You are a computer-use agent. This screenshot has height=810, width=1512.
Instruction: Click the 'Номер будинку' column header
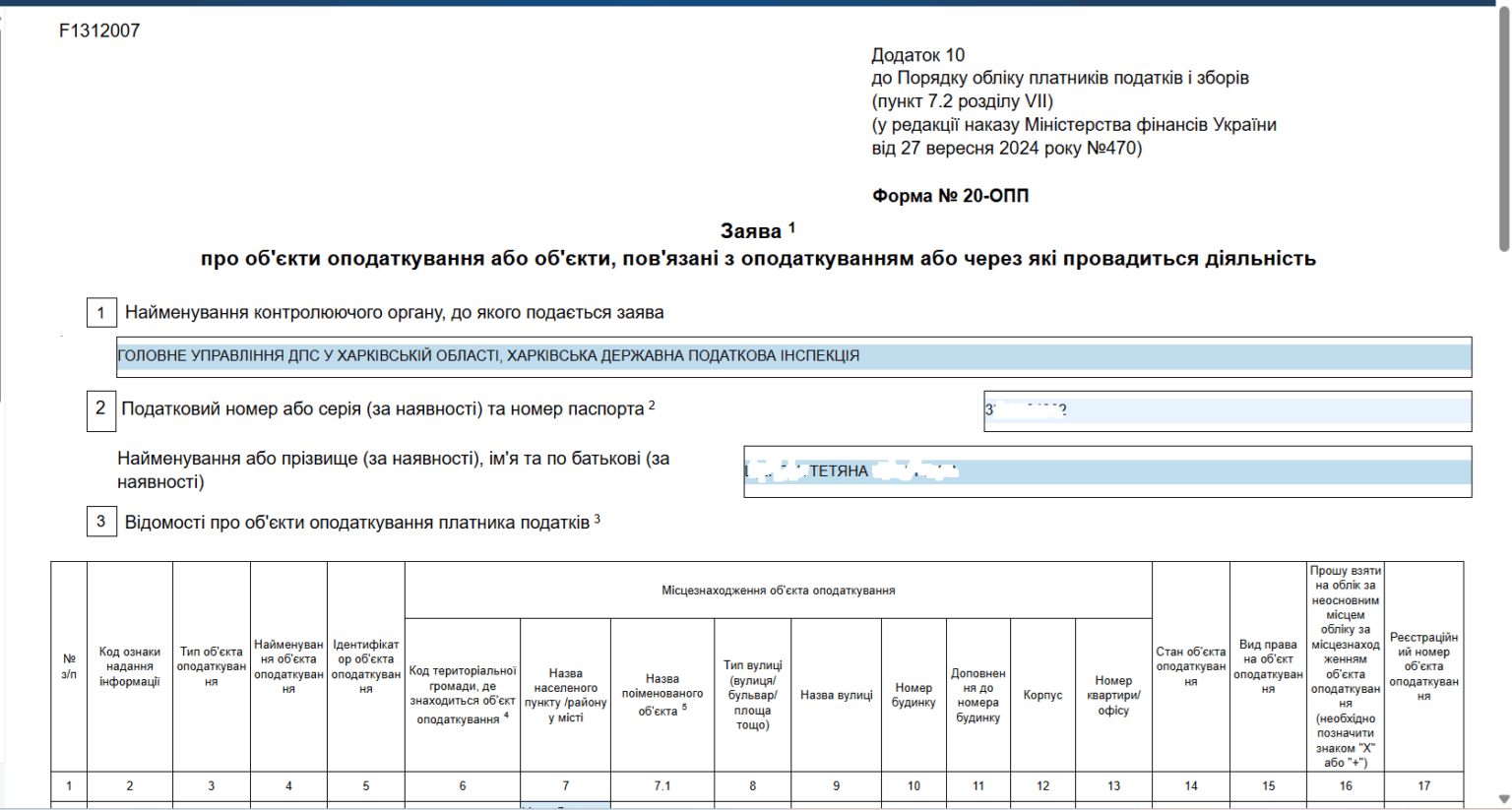click(x=913, y=695)
